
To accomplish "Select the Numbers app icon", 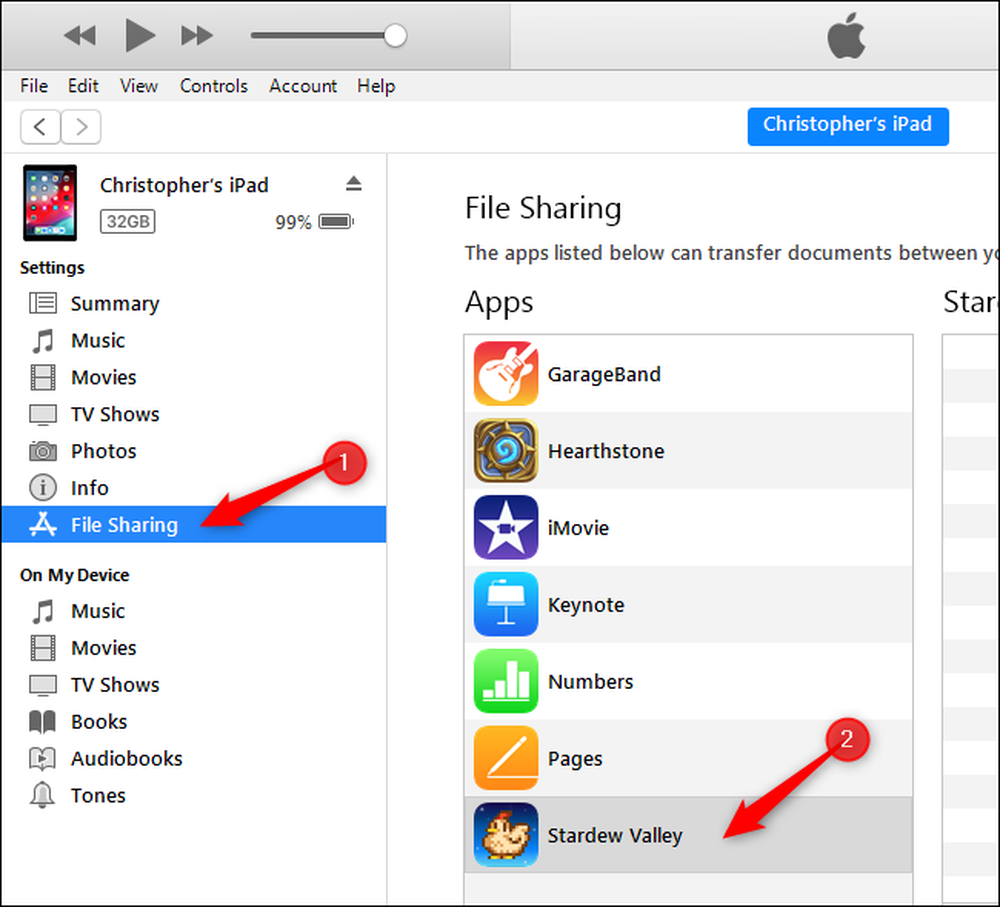I will click(506, 681).
